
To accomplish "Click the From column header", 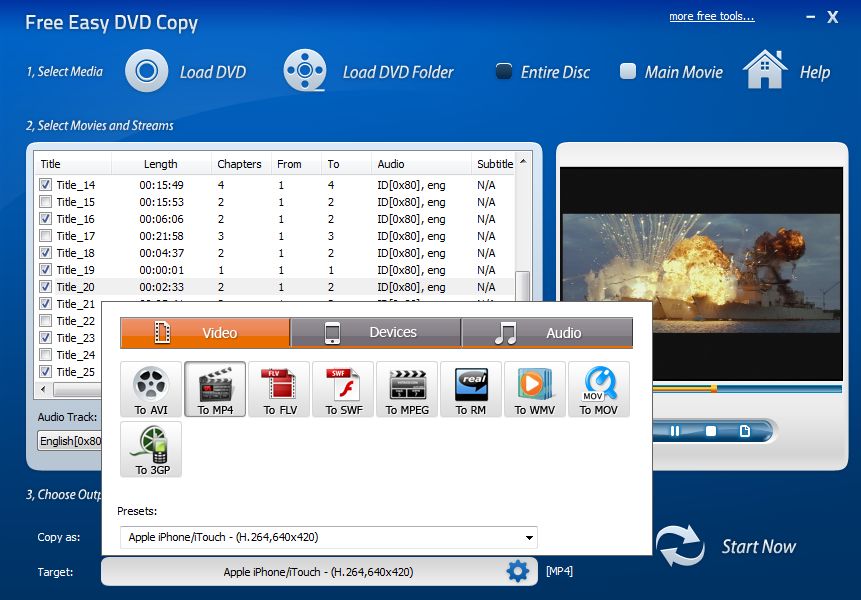I will coord(297,164).
